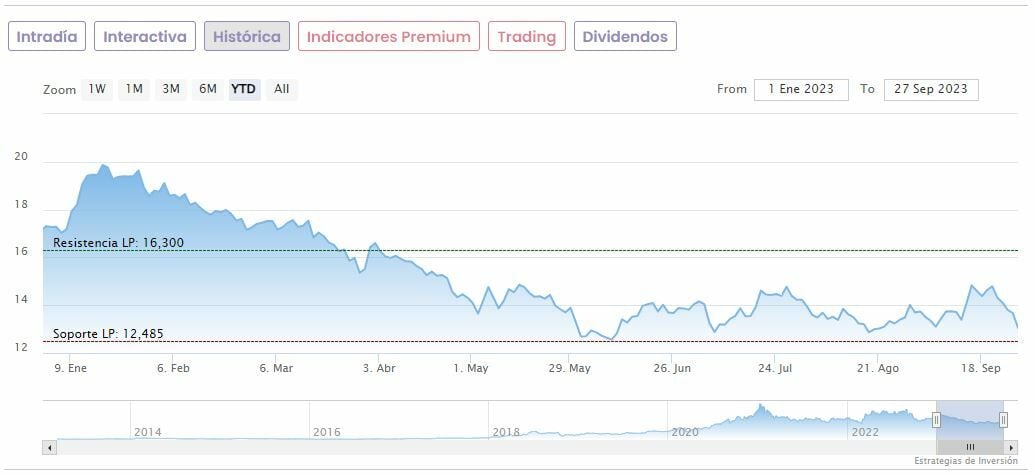Image resolution: width=1035 pixels, height=475 pixels.
Task: Open Indicadores Premium section
Action: [388, 37]
